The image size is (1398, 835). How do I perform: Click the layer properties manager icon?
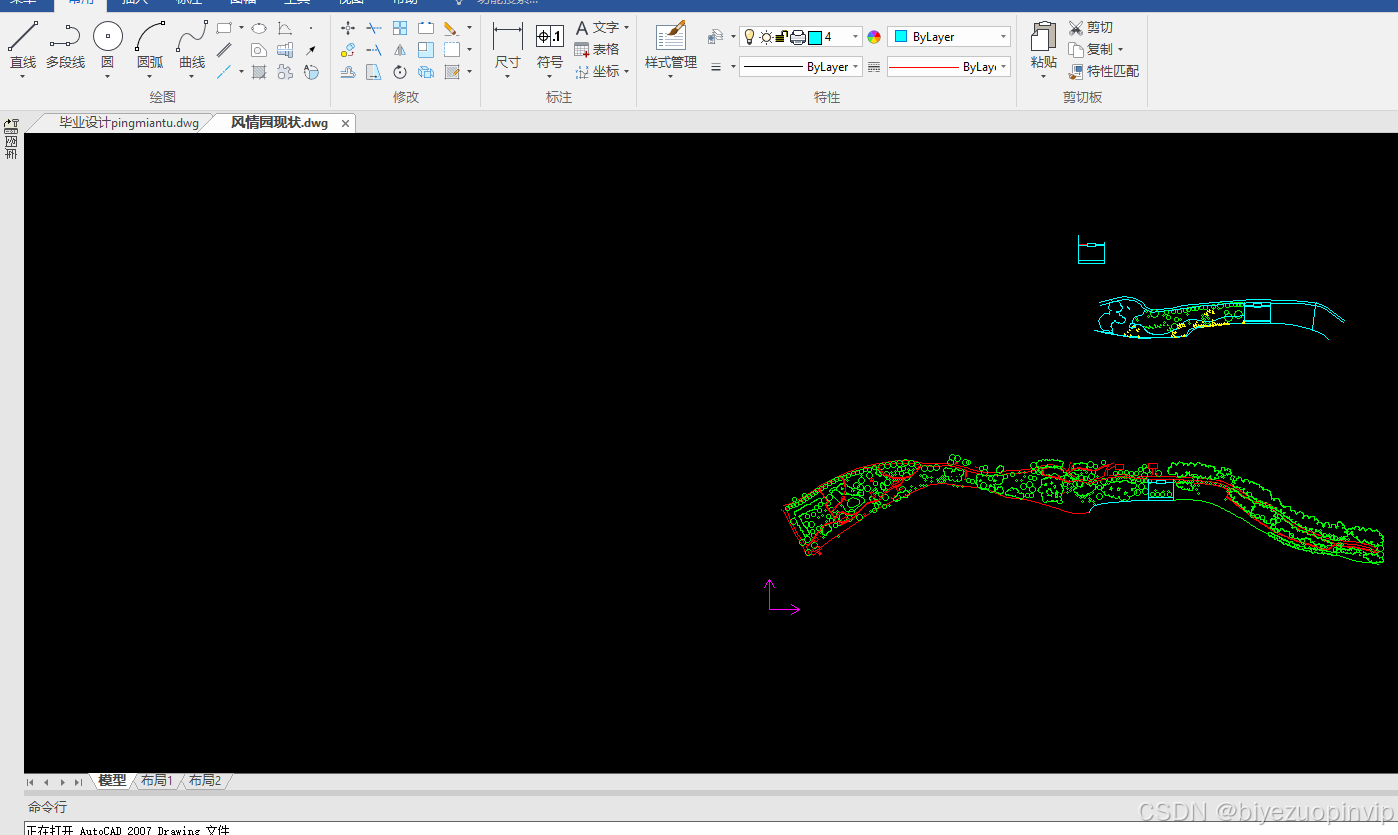click(x=715, y=37)
